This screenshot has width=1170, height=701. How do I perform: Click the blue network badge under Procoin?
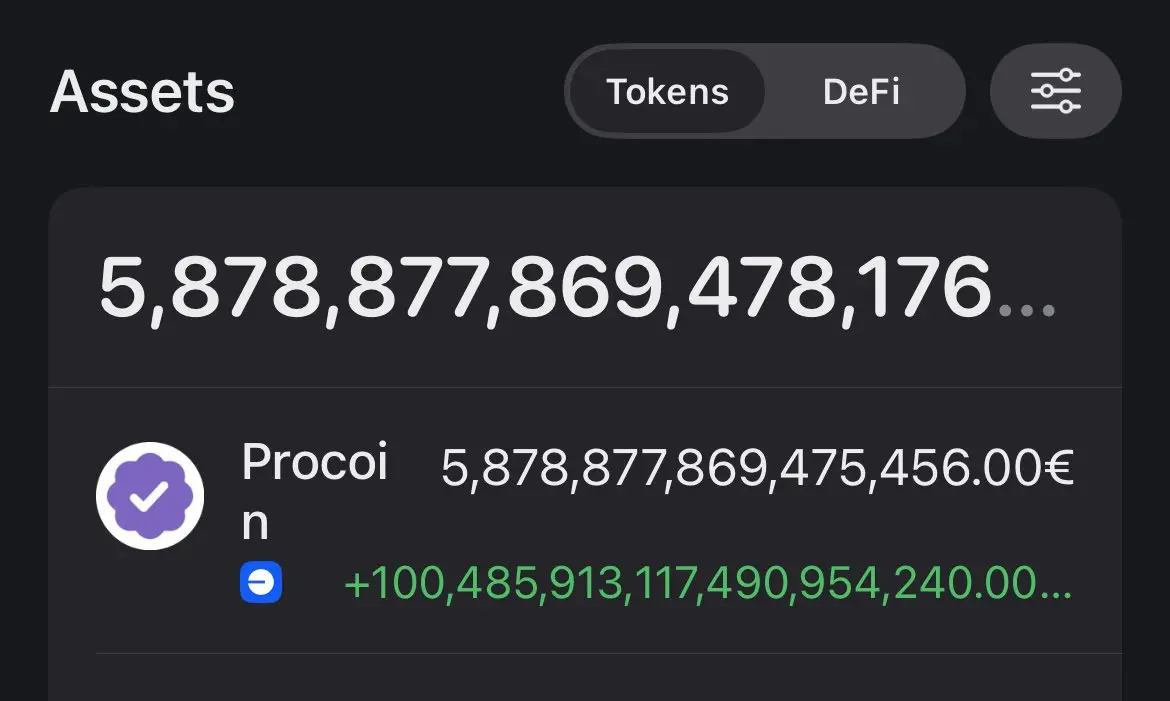261,582
